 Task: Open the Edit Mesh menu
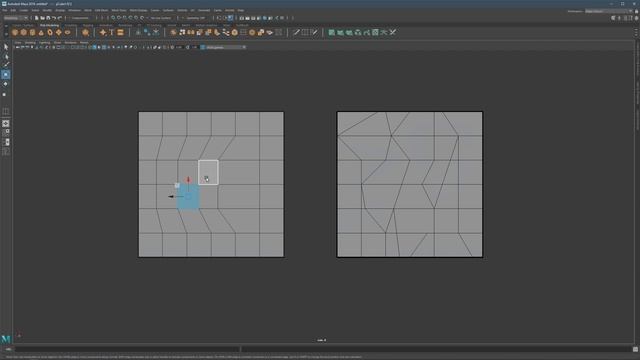102,10
